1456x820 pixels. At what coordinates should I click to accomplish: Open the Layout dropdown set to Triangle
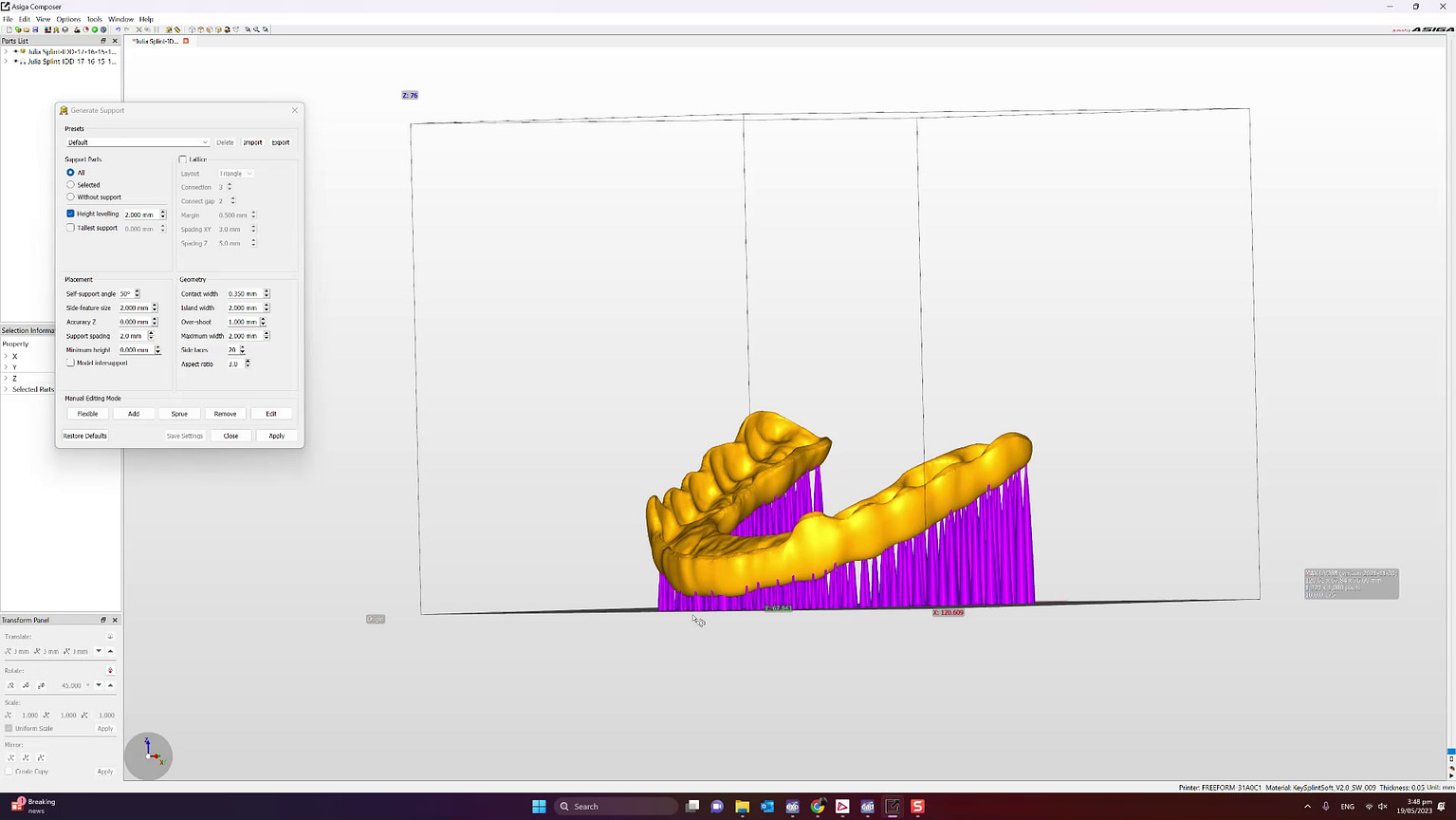(x=234, y=174)
